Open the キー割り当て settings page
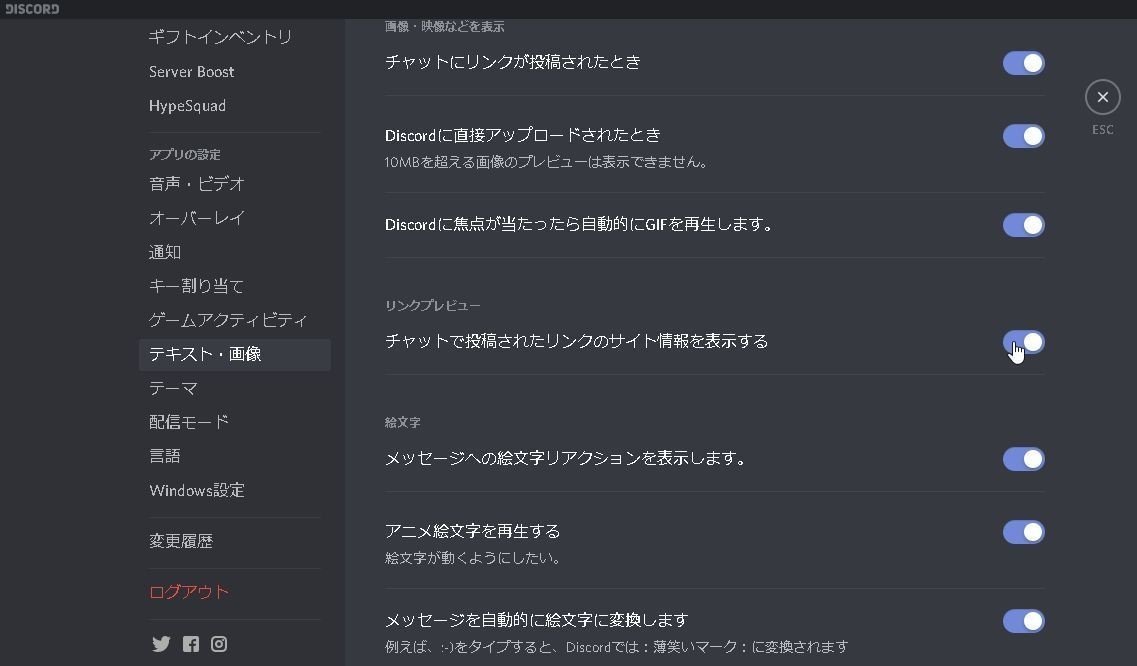 (x=196, y=286)
